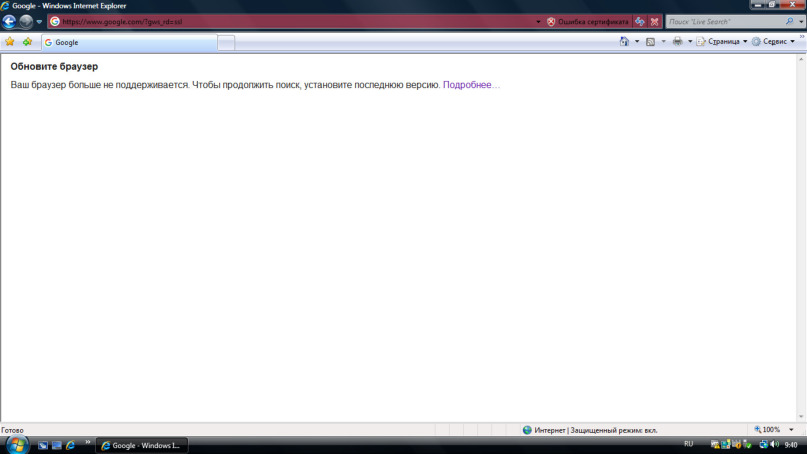The image size is (807, 454).
Task: Click the RSS feeds icon
Action: point(650,42)
